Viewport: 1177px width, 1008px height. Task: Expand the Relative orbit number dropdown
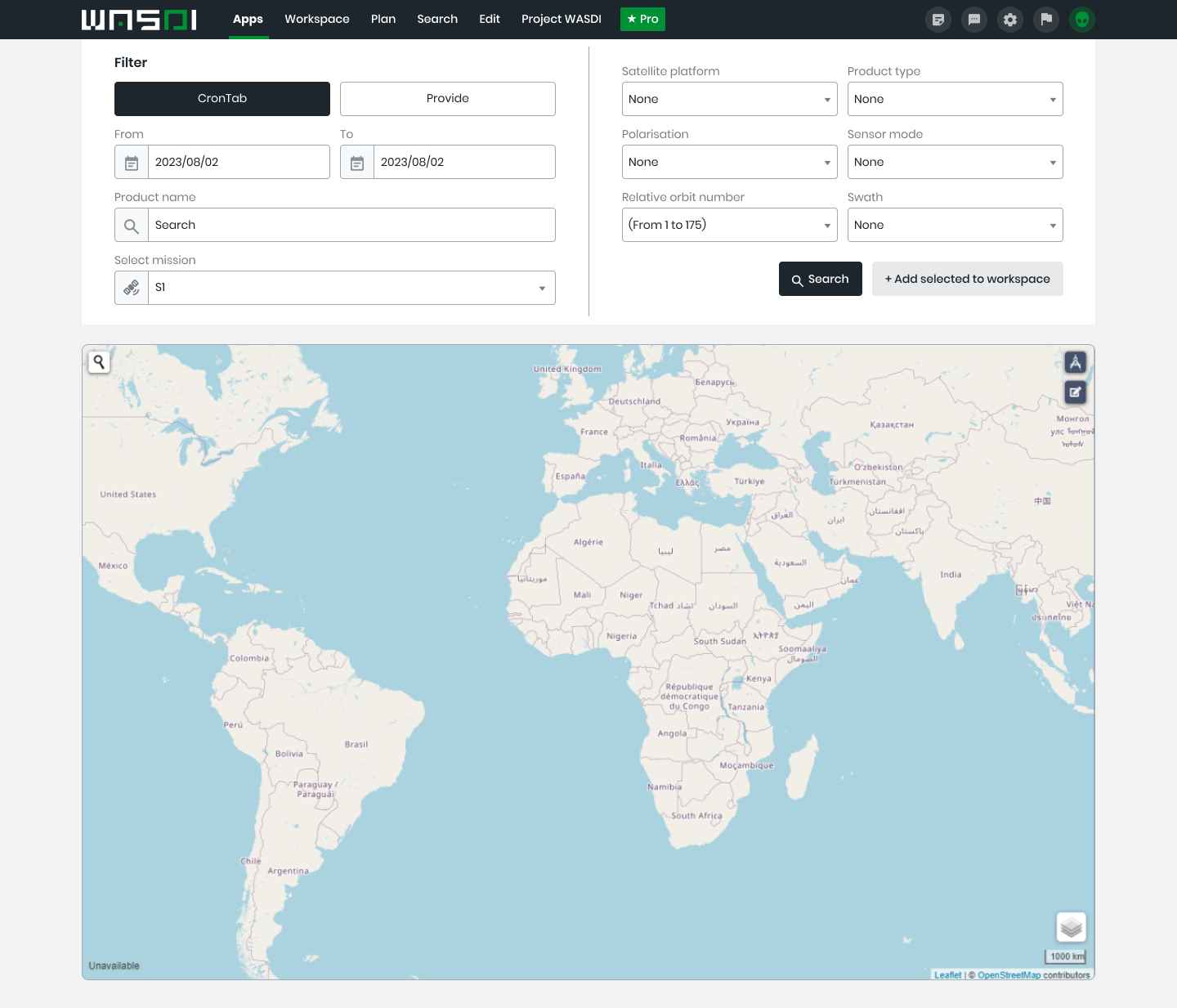[729, 225]
